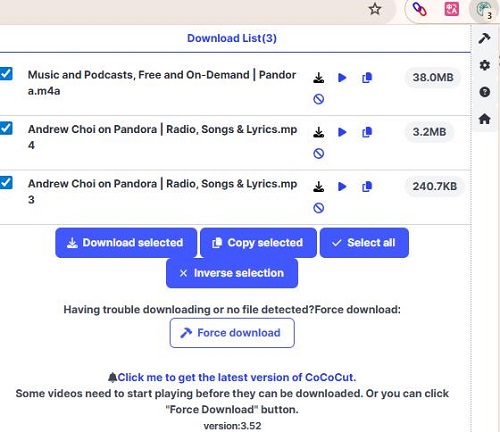
Task: Download the Andrew Choi mp3 file
Action: (319, 187)
